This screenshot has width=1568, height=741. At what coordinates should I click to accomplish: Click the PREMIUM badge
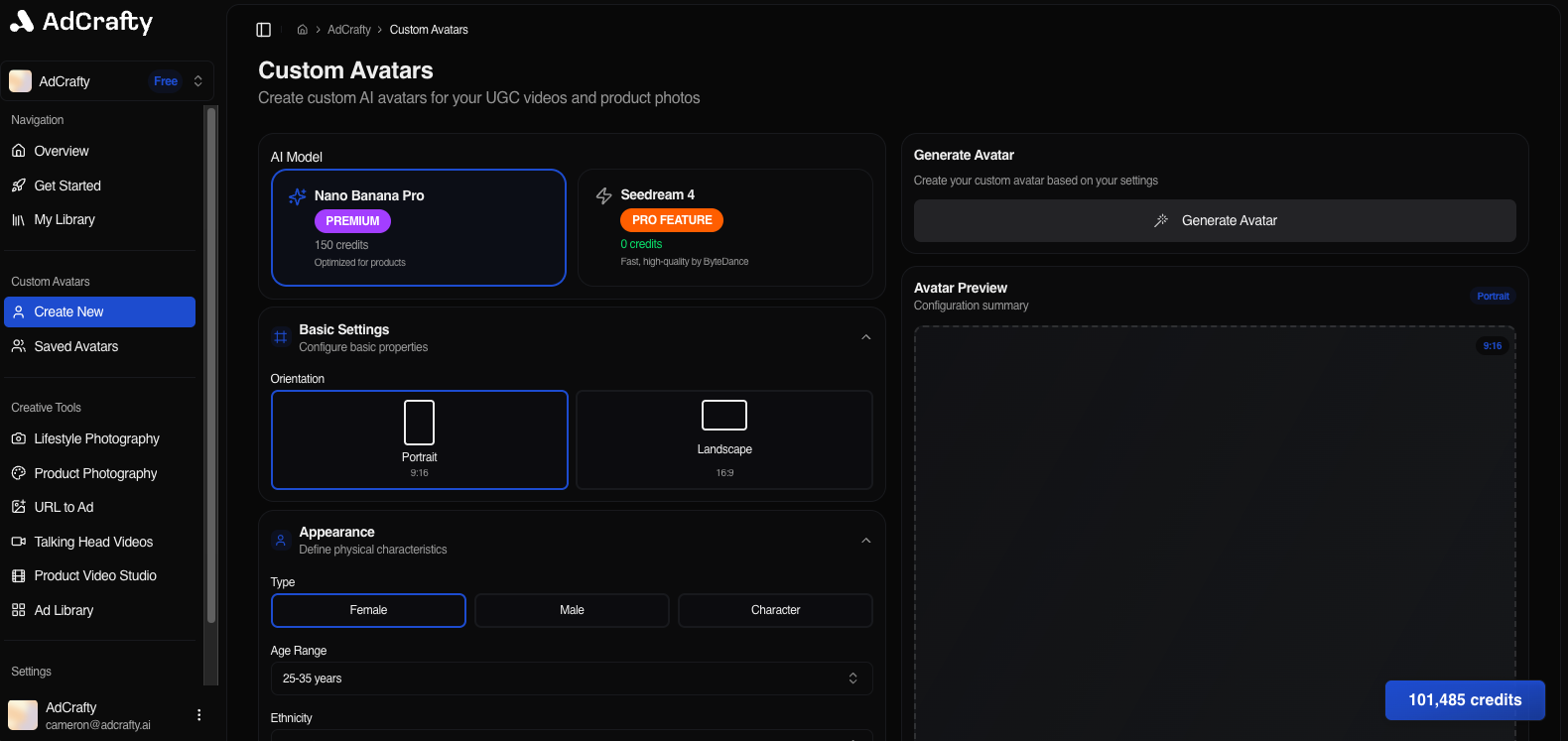click(x=352, y=221)
